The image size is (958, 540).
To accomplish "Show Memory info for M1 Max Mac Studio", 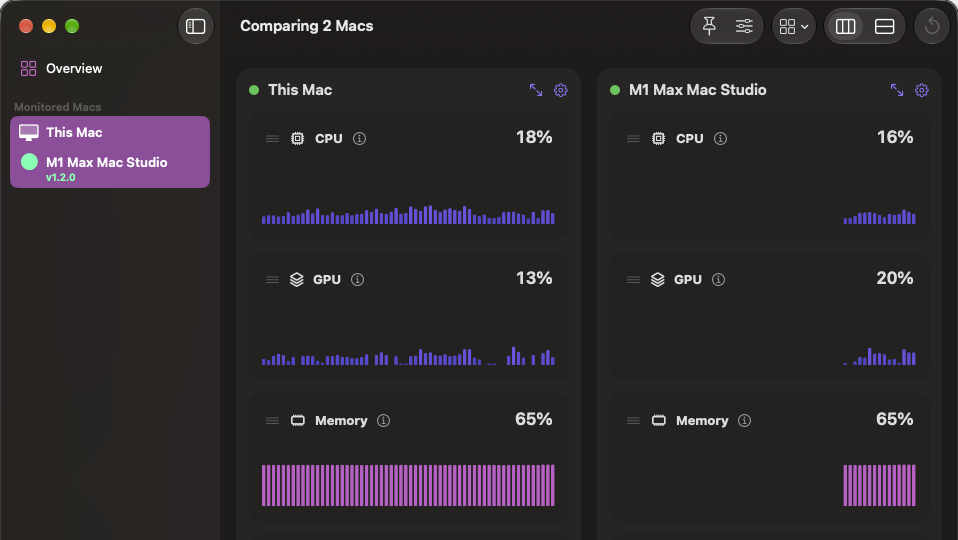I will (744, 421).
